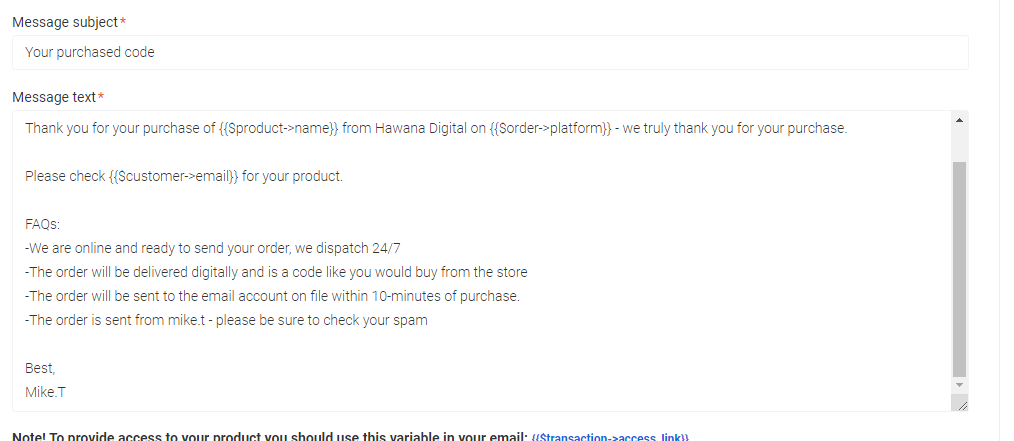Image resolution: width=1014 pixels, height=441 pixels.
Task: Click the FAQs: line in message text
Action: click(x=43, y=224)
